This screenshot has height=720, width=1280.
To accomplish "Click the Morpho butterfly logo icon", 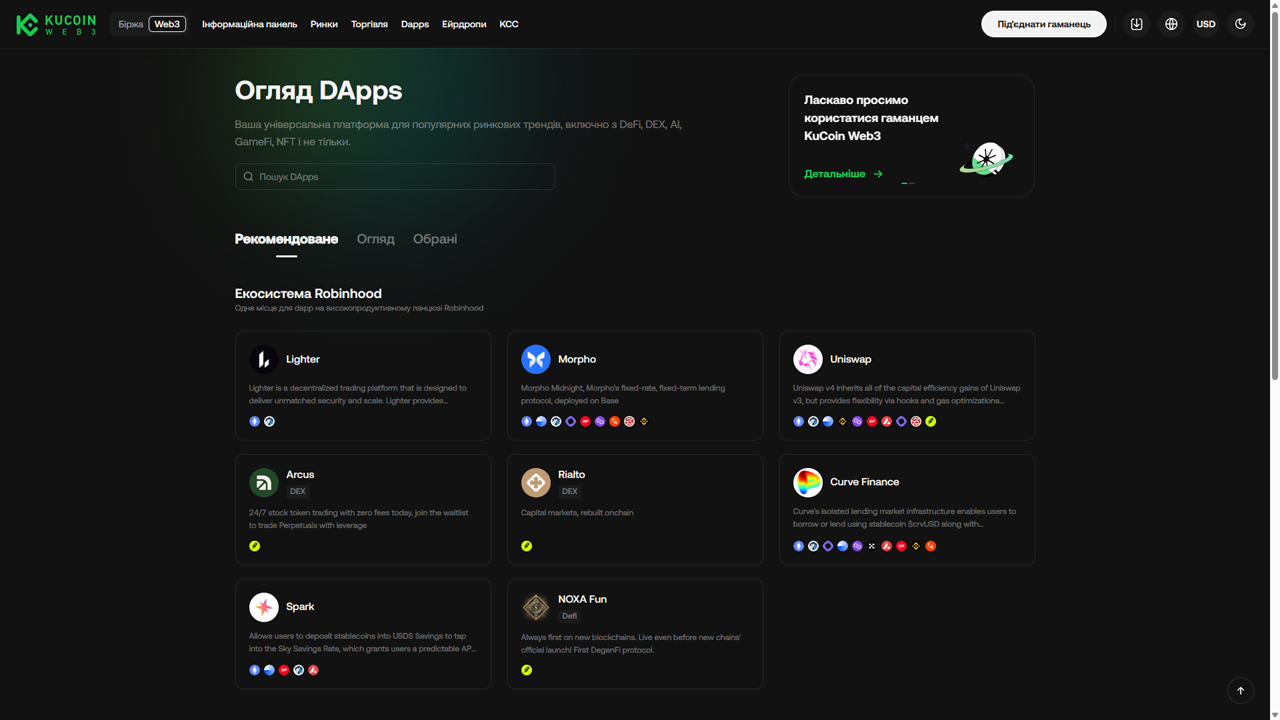I will pos(536,359).
